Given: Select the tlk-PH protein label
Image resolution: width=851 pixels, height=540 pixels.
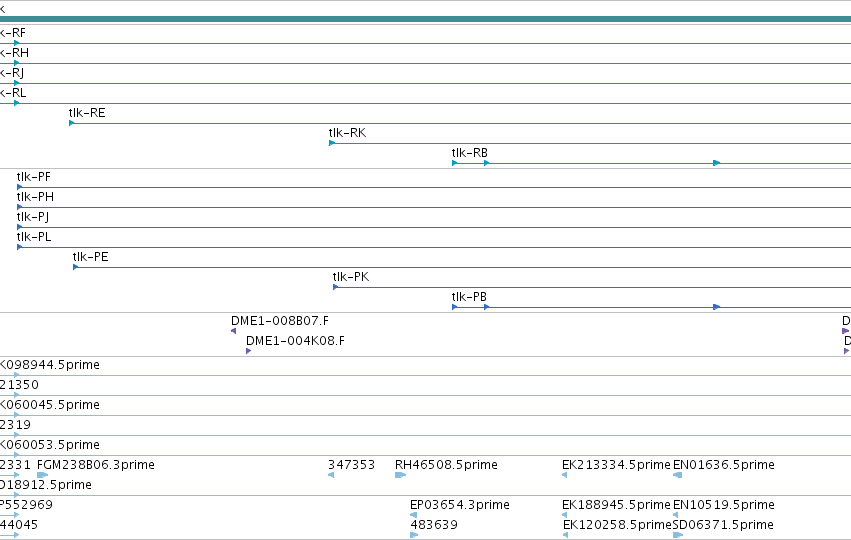Looking at the screenshot, I should tap(35, 197).
